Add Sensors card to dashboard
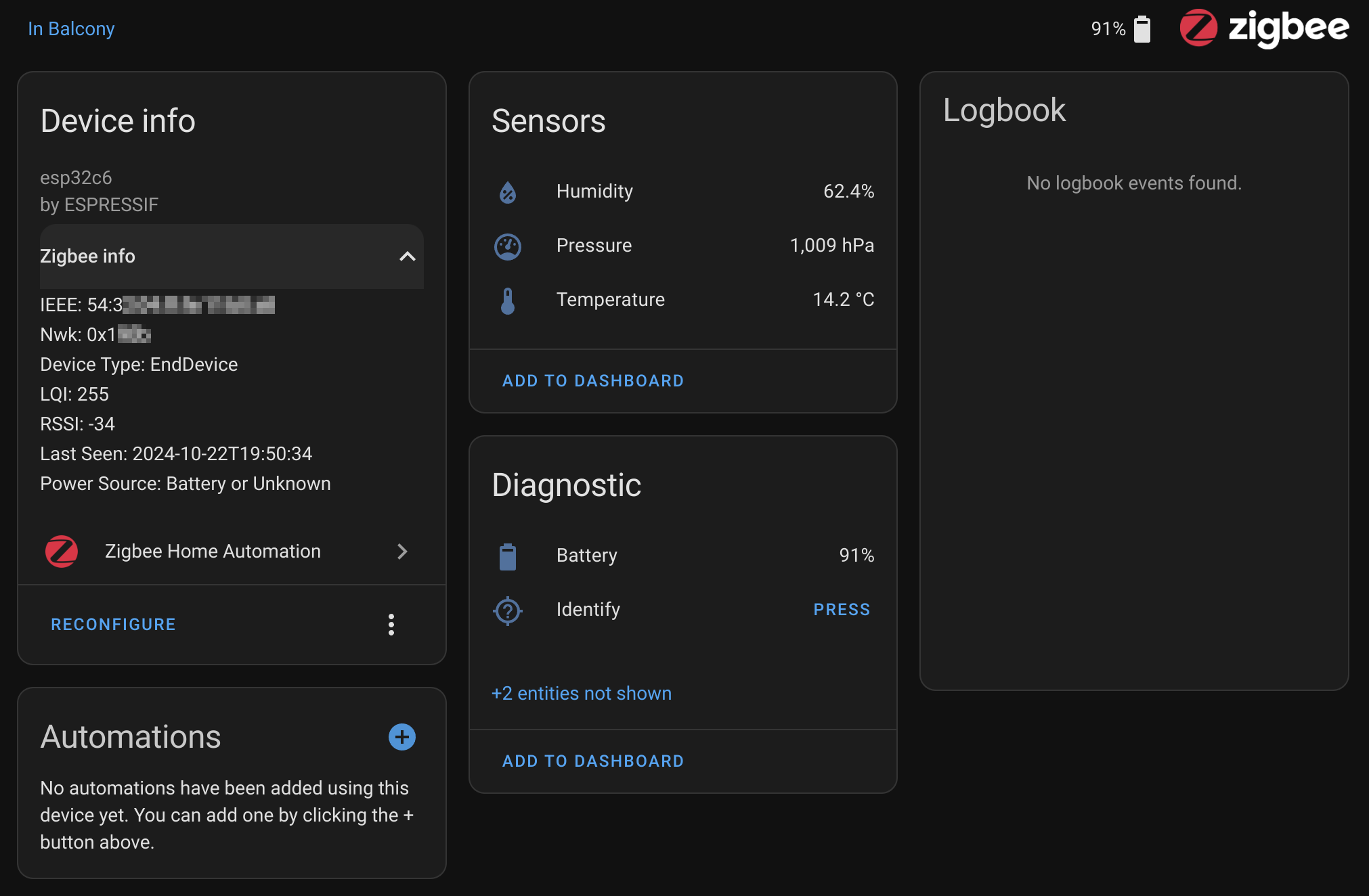The image size is (1369, 896). click(x=593, y=381)
